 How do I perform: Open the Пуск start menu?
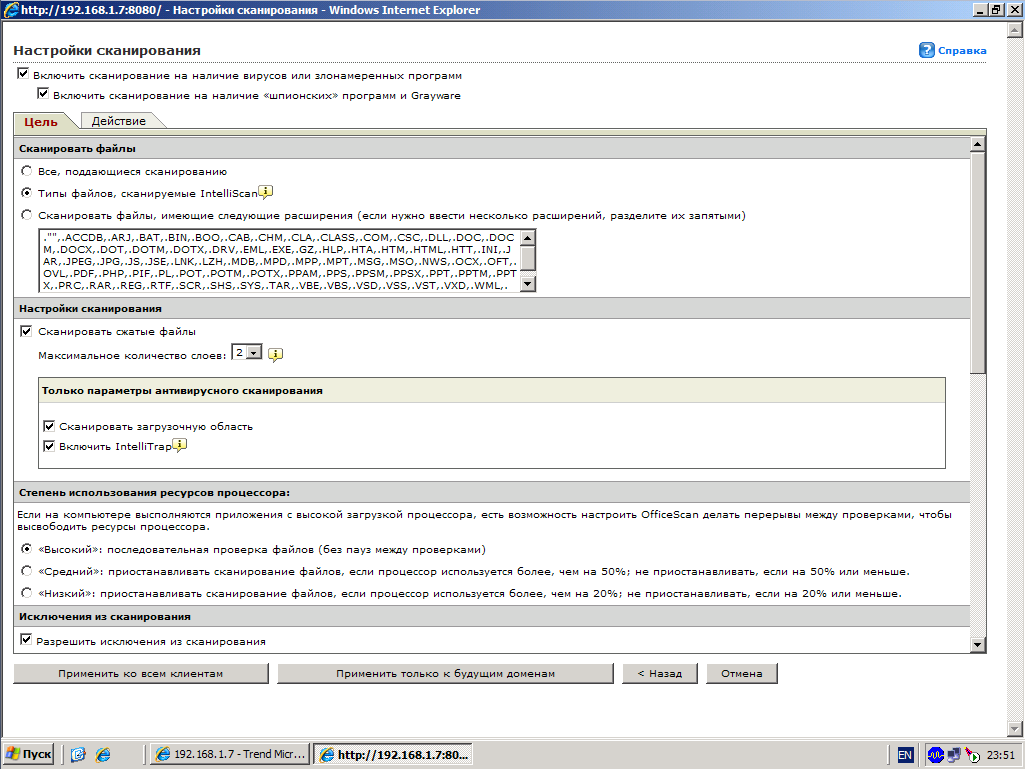(28, 755)
